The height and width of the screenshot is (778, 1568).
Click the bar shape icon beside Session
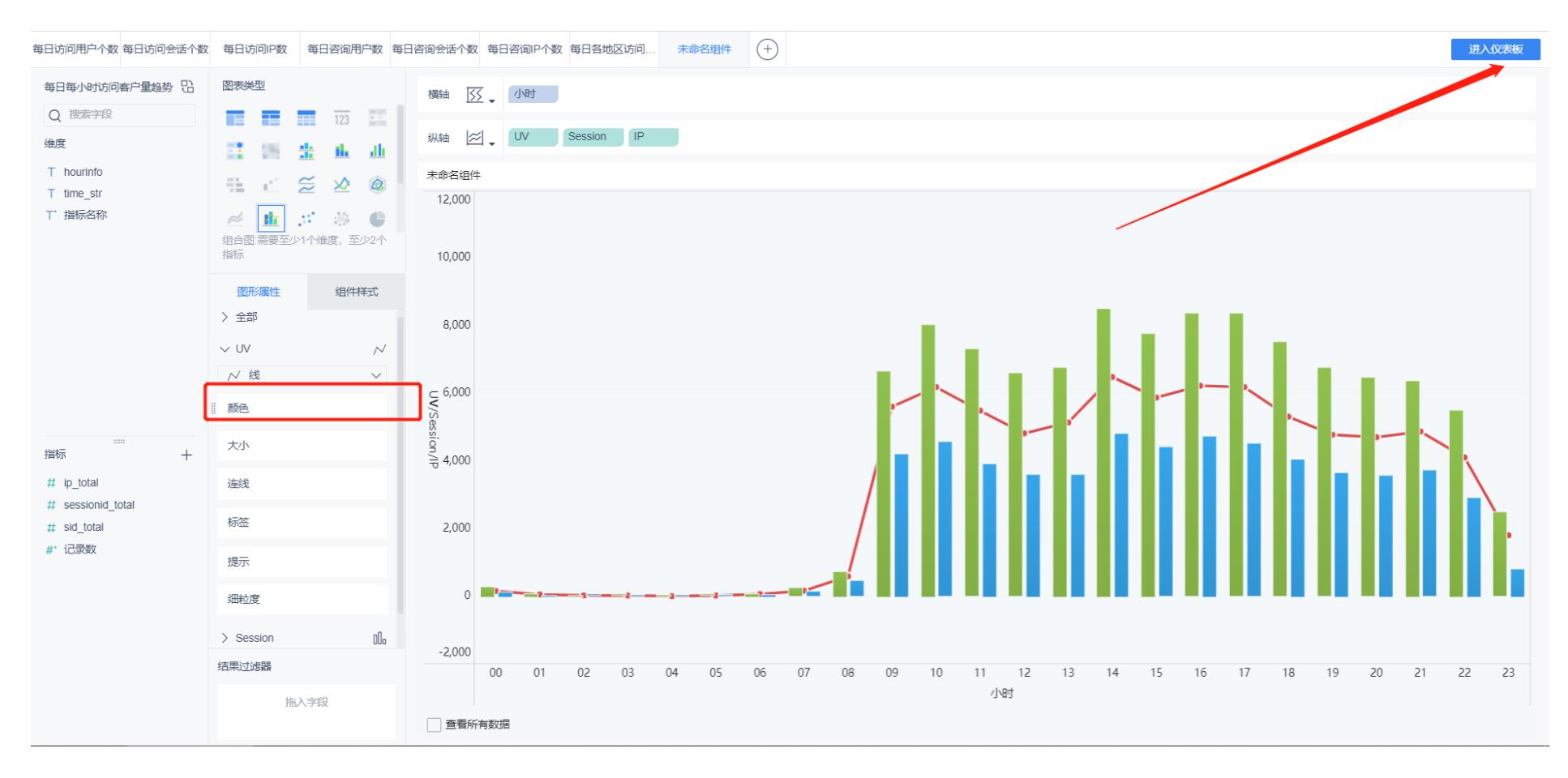[379, 639]
